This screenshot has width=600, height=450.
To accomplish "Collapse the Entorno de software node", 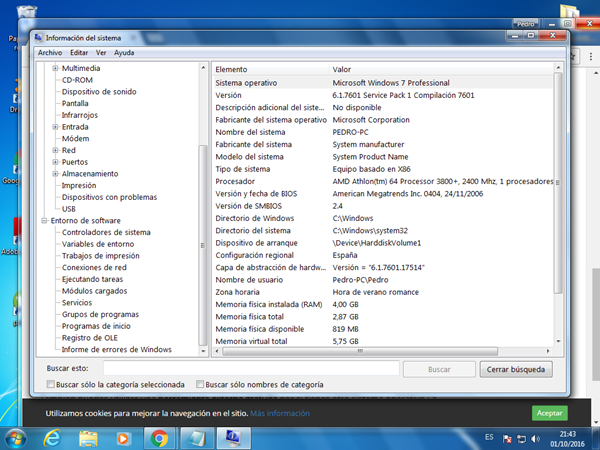I will point(42,220).
